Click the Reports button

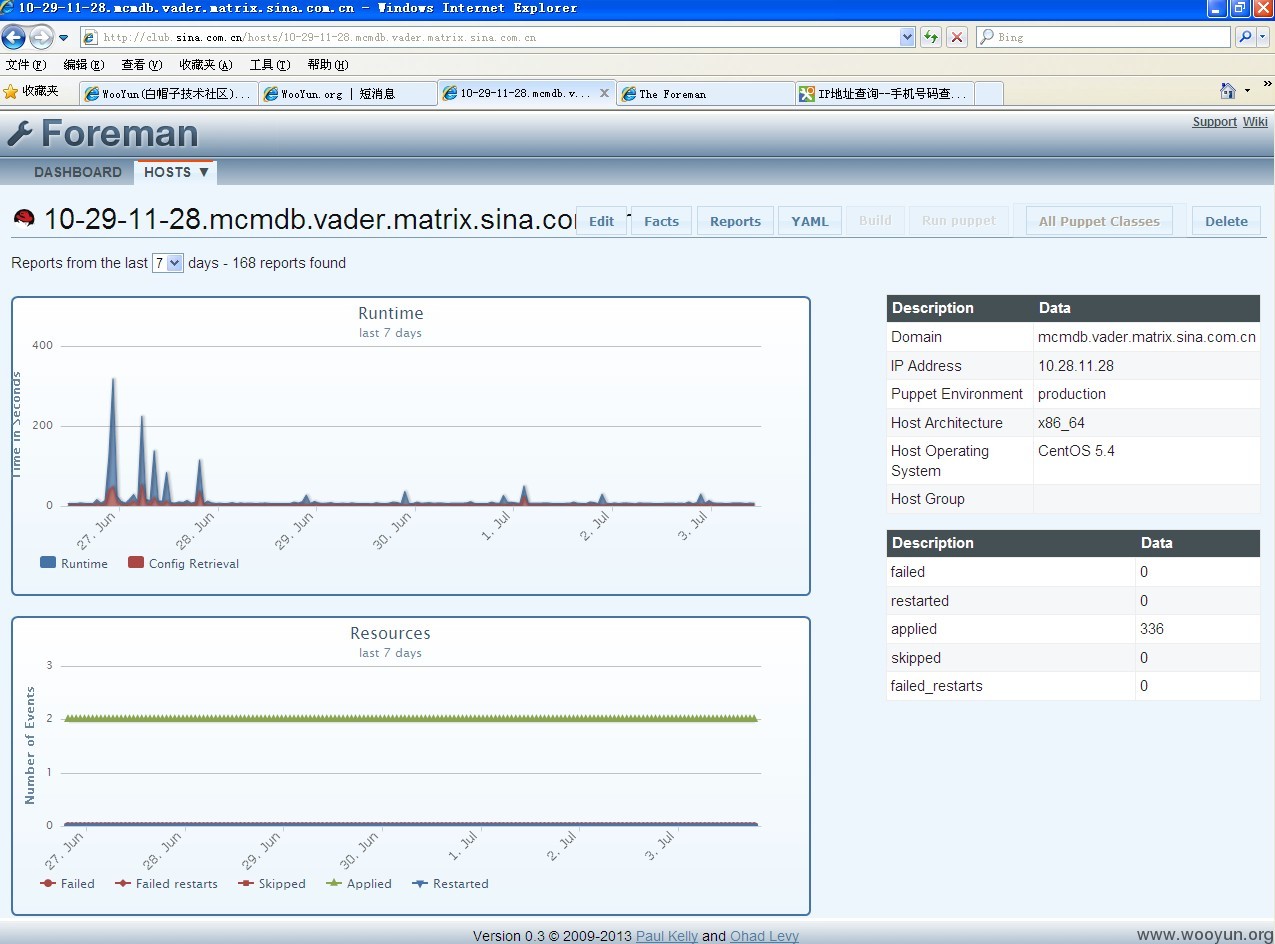click(735, 221)
